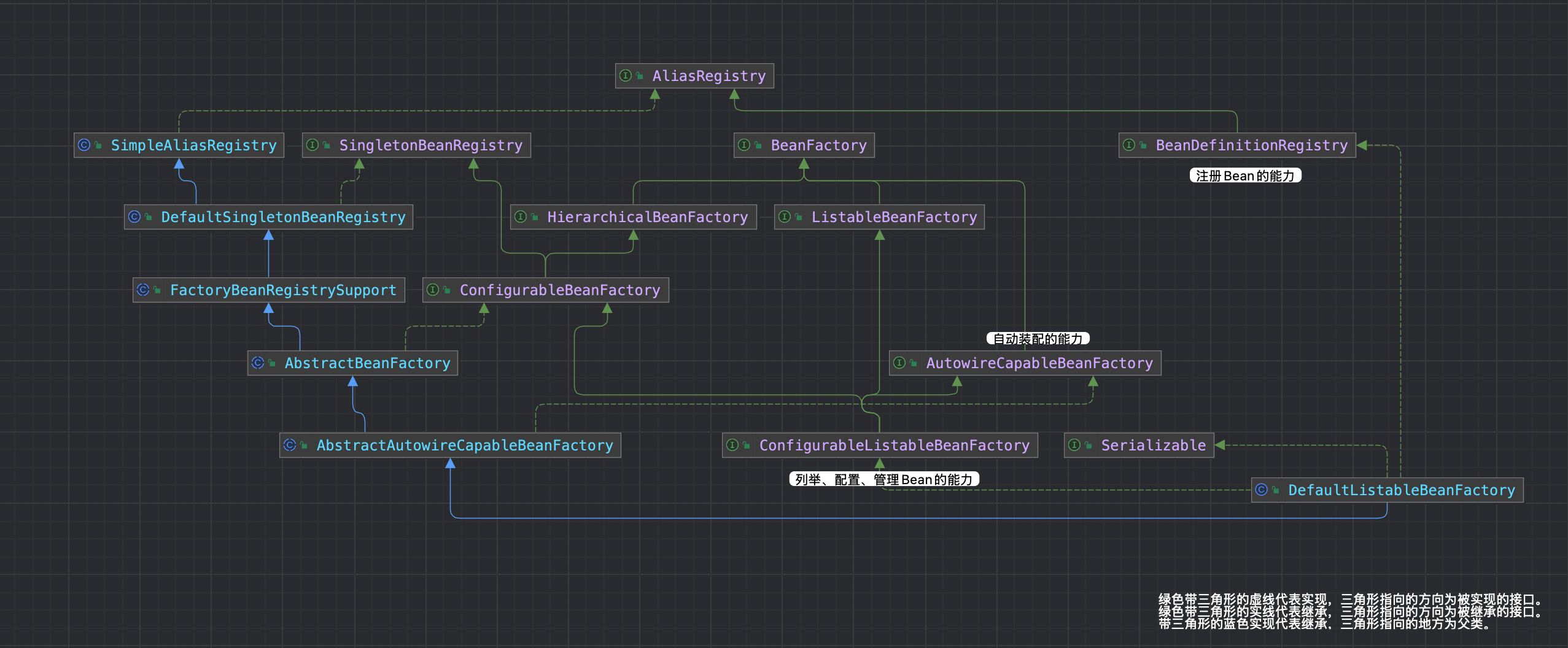Click the '列举、配置、管理 Bean 的能力' note
The height and width of the screenshot is (648, 1568).
point(883,479)
